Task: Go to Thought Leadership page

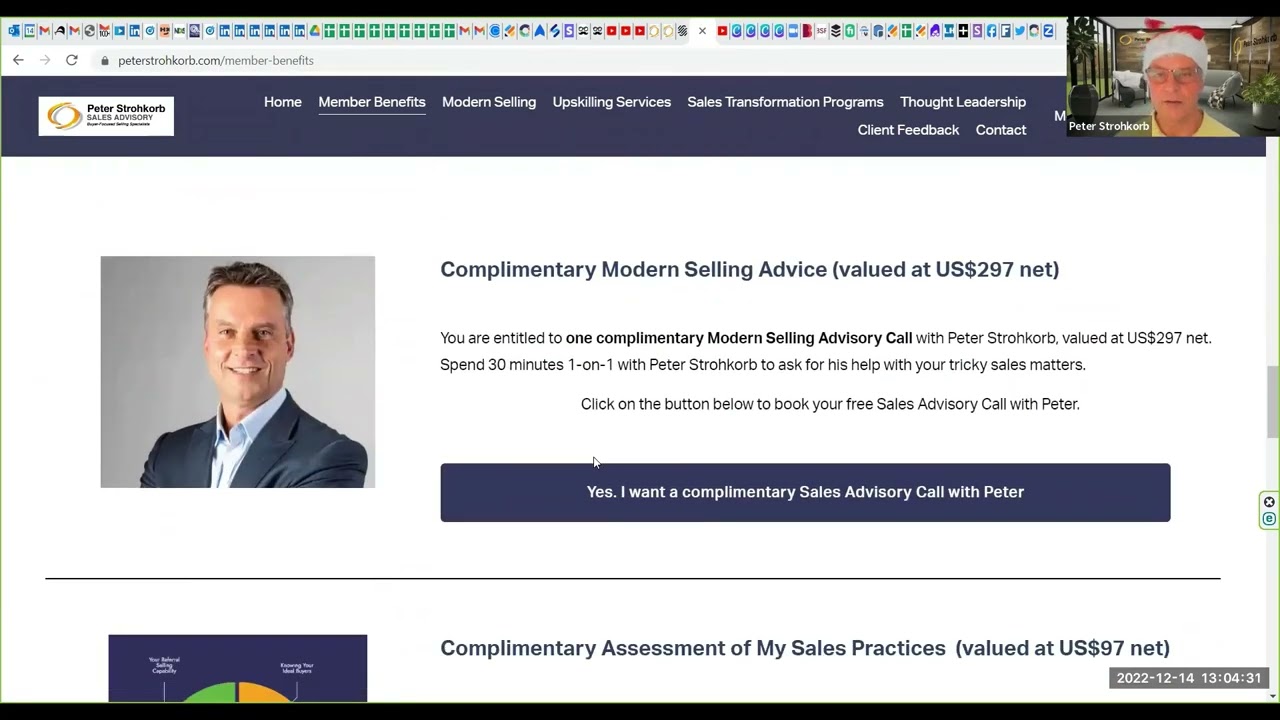Action: tap(963, 102)
